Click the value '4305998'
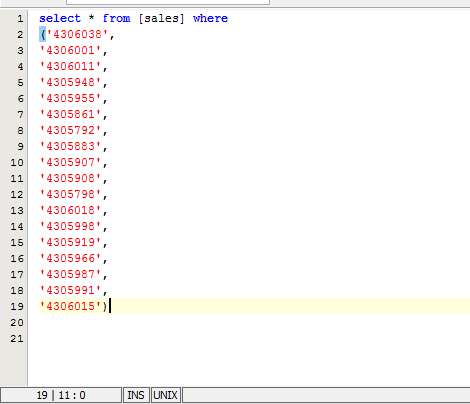 (x=70, y=226)
